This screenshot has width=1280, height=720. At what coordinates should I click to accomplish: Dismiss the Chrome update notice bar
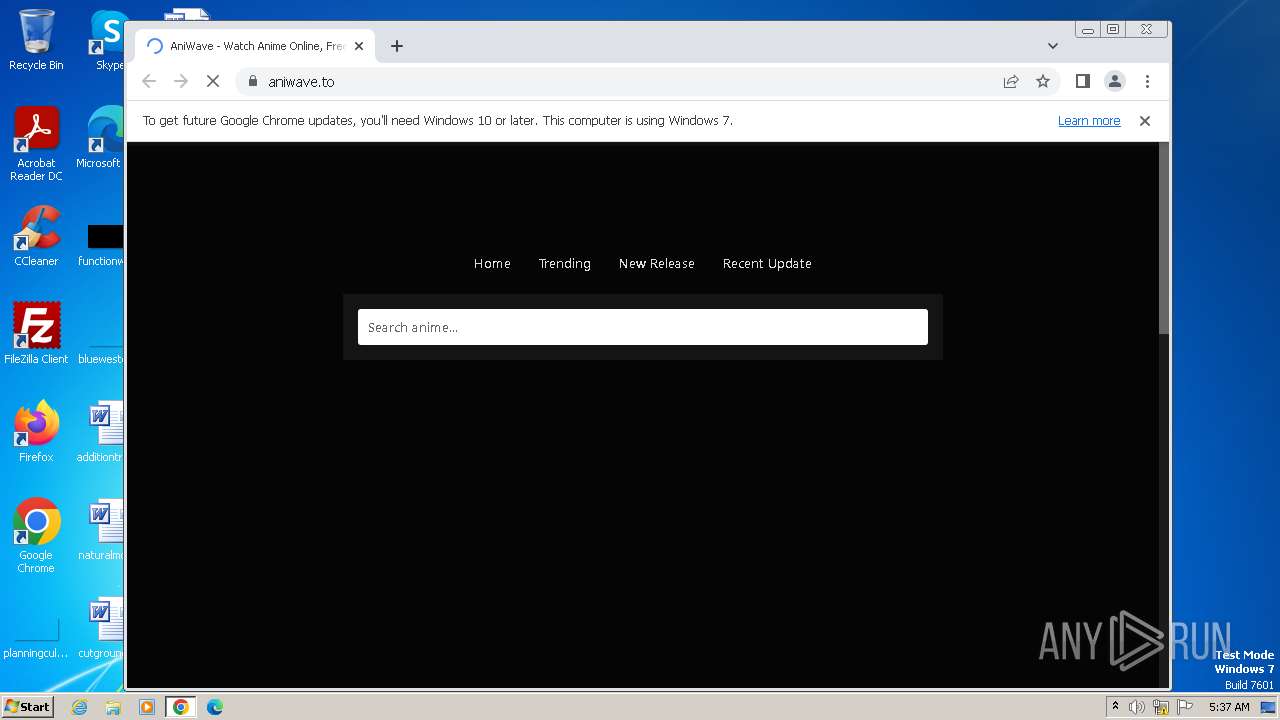pyautogui.click(x=1145, y=121)
